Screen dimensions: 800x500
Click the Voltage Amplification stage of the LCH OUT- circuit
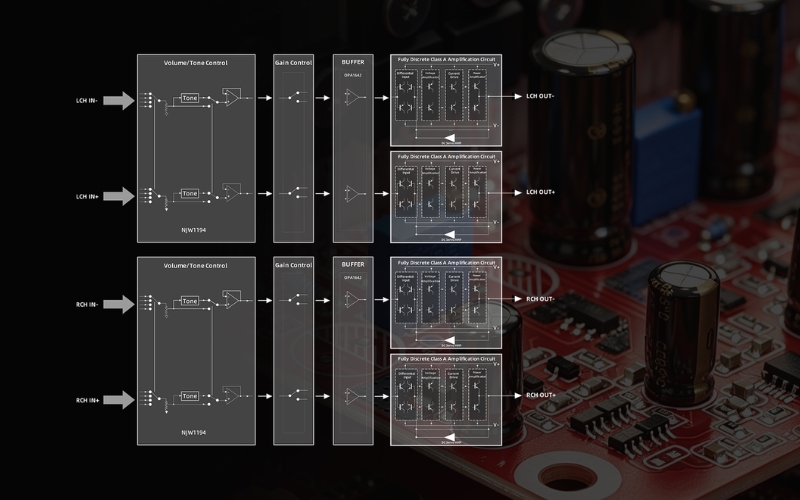(x=430, y=95)
